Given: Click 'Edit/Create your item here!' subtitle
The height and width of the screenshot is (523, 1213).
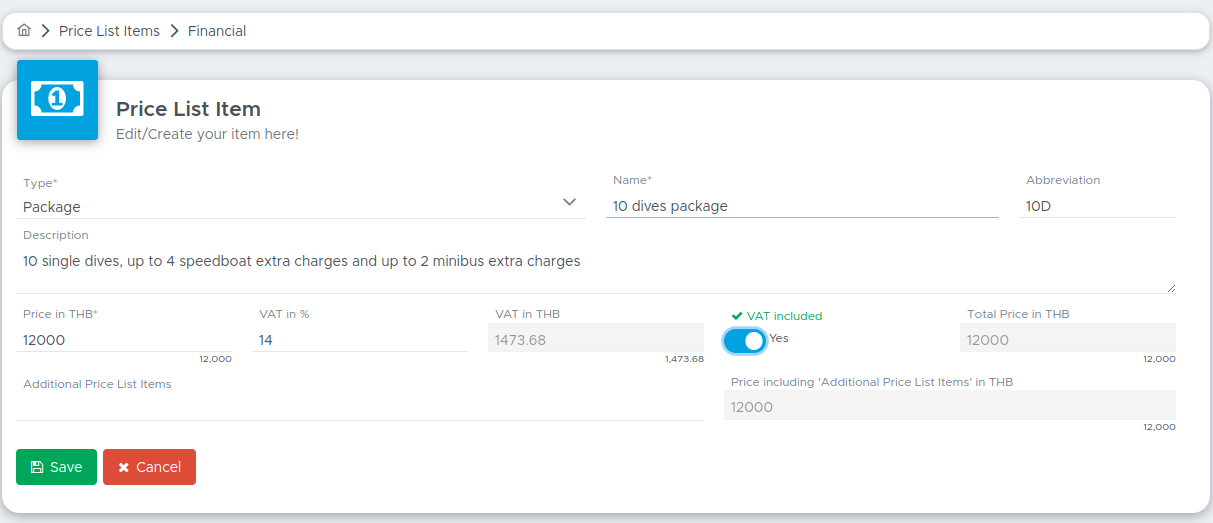Looking at the screenshot, I should [x=207, y=134].
